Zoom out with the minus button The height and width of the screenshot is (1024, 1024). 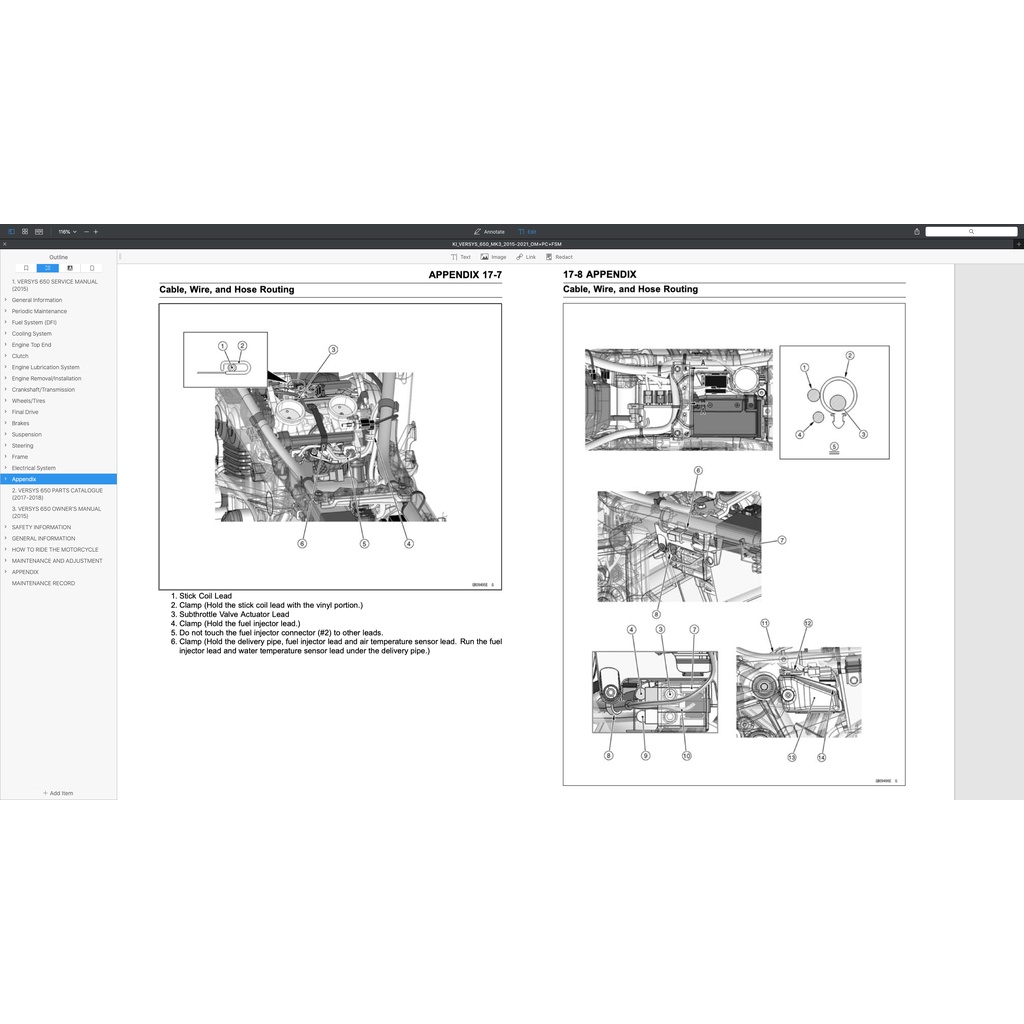point(86,231)
